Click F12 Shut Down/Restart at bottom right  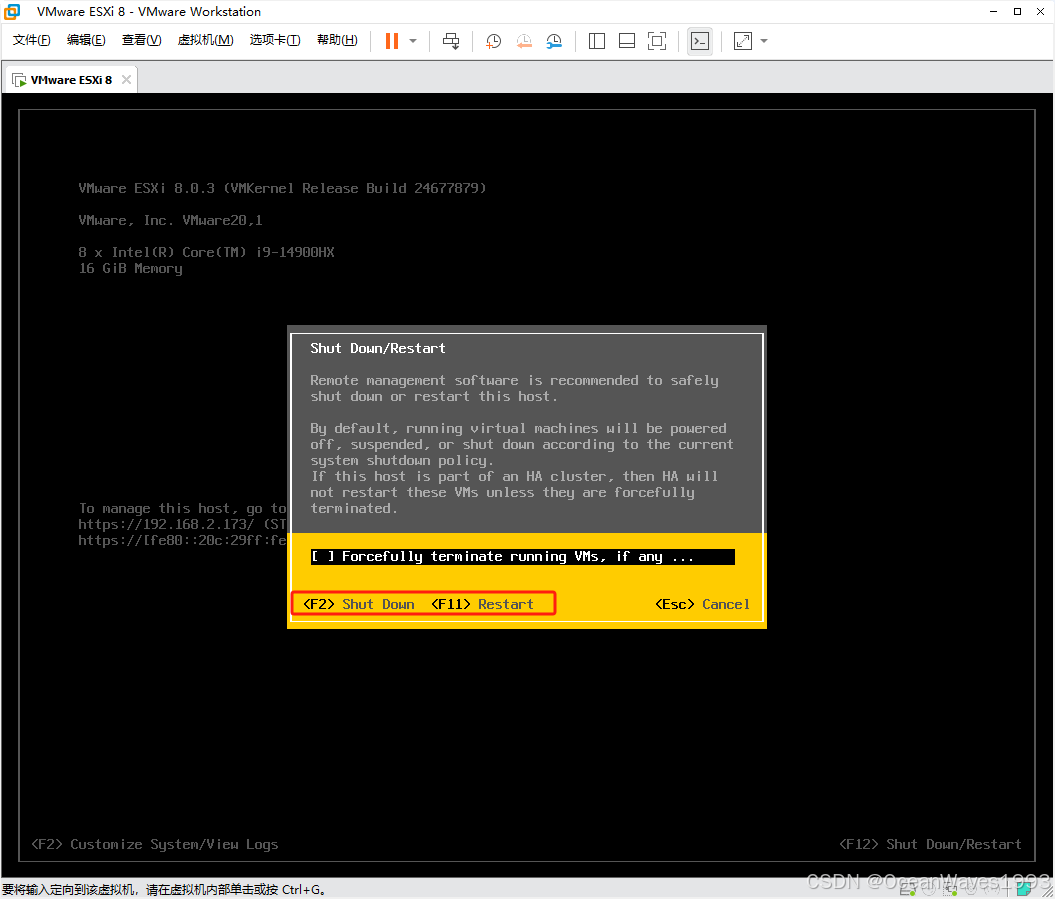[931, 844]
